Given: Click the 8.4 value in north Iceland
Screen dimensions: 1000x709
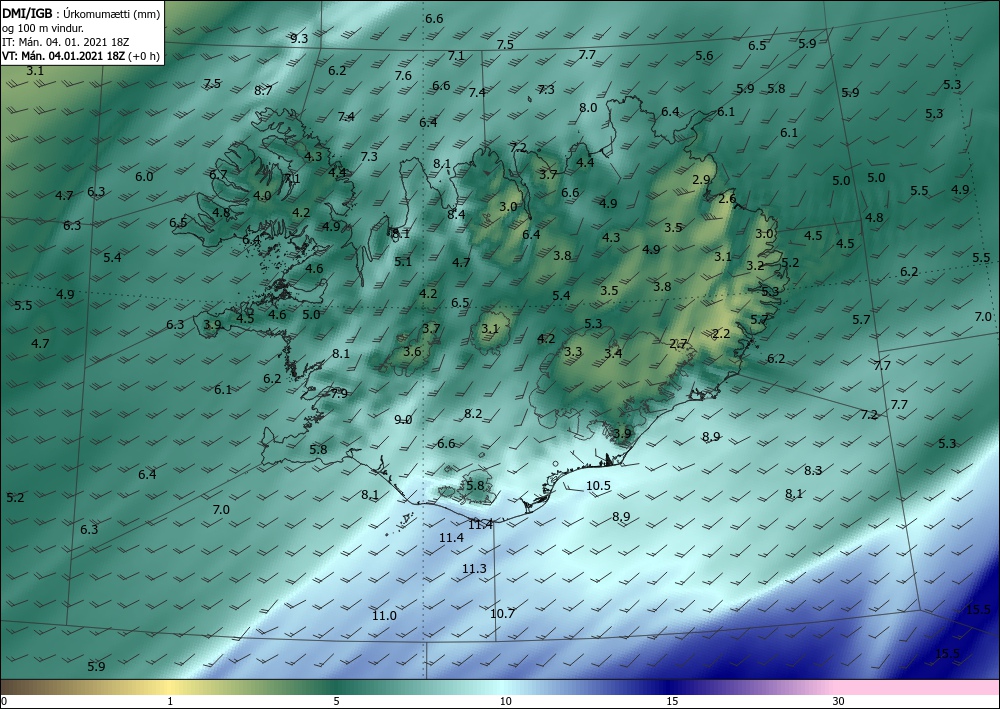Looking at the screenshot, I should click(x=456, y=214).
